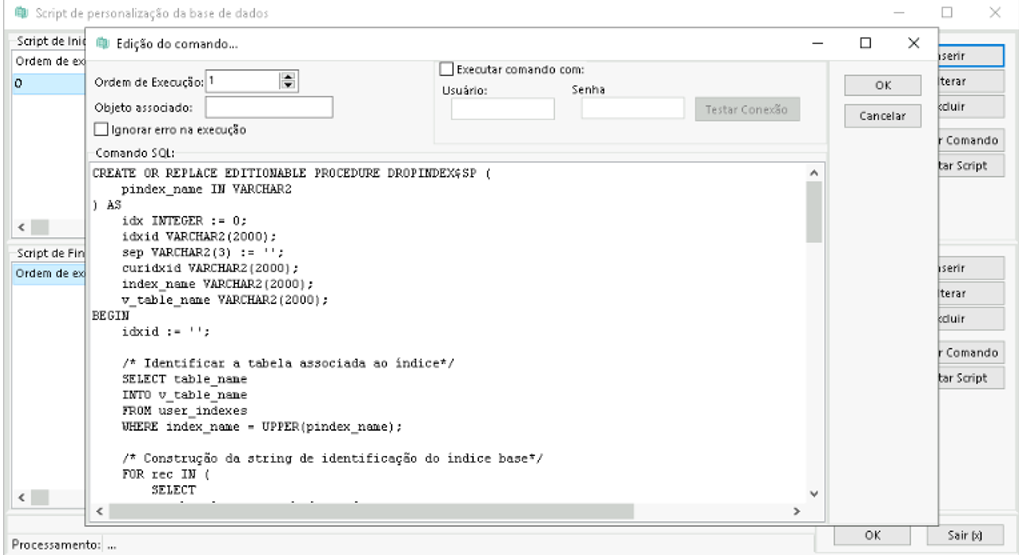Click the lower Inserir button in the Script de Fim section
This screenshot has height=555, width=1019.
click(971, 268)
